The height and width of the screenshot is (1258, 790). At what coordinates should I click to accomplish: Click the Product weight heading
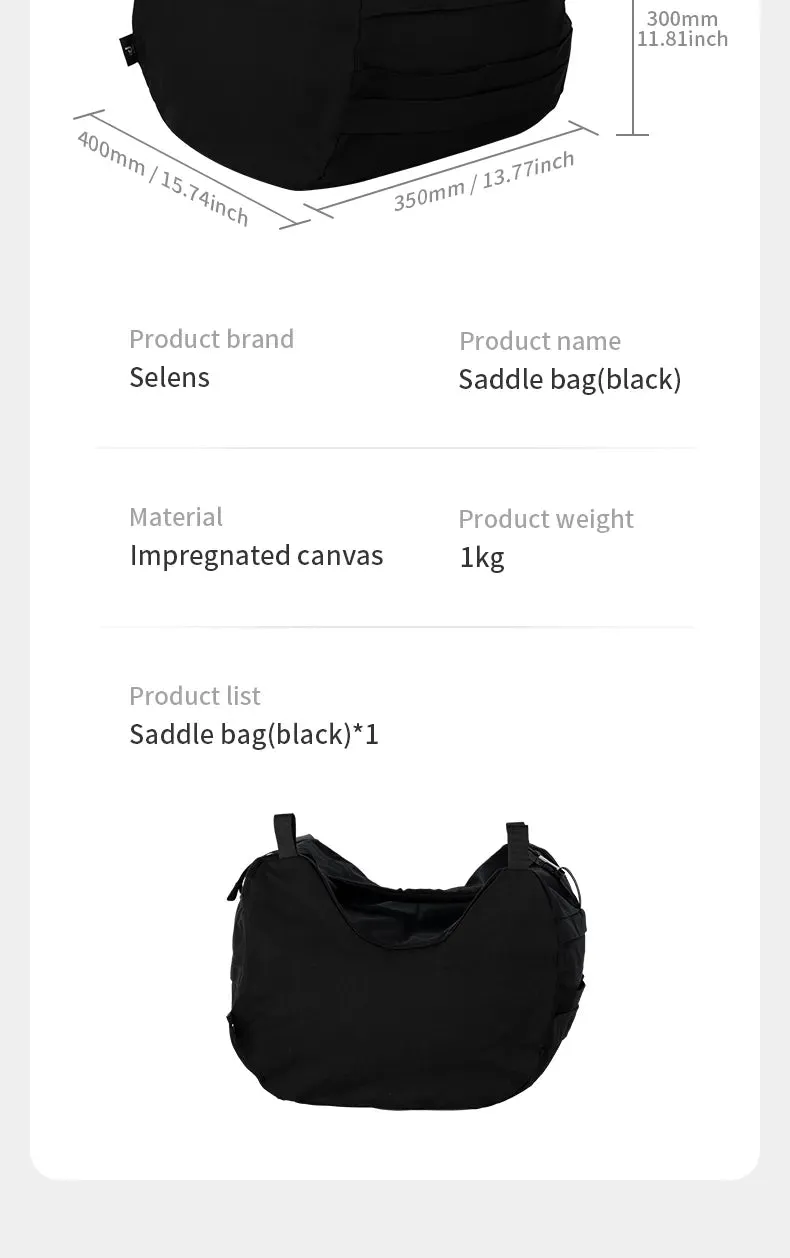(x=546, y=519)
